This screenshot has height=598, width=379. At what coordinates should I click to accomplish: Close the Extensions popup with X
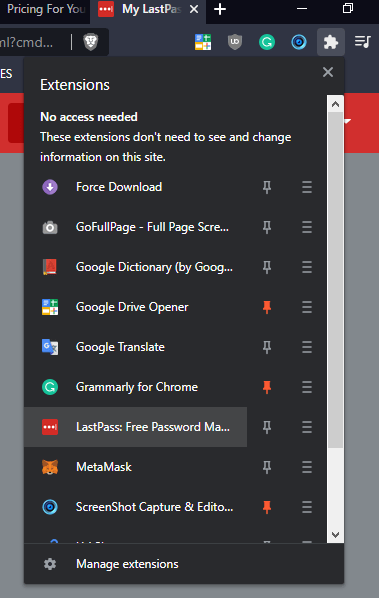click(x=328, y=72)
